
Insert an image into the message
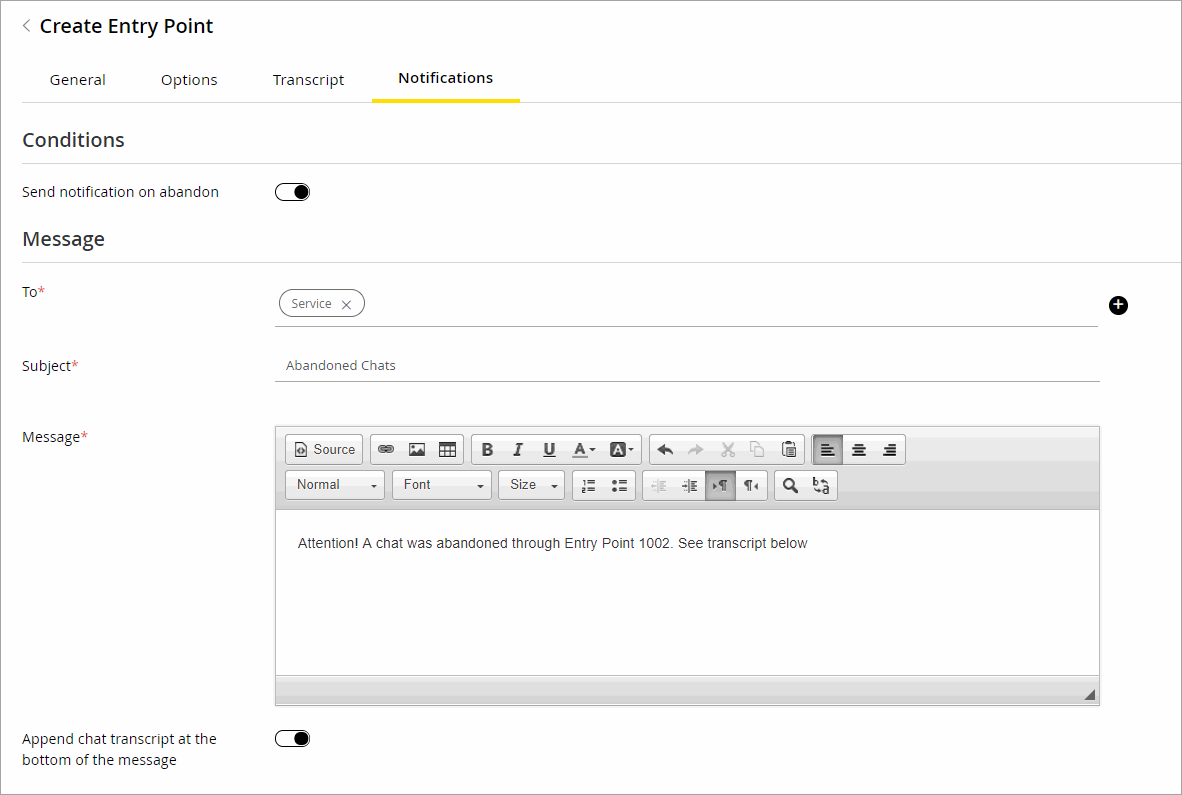point(417,450)
